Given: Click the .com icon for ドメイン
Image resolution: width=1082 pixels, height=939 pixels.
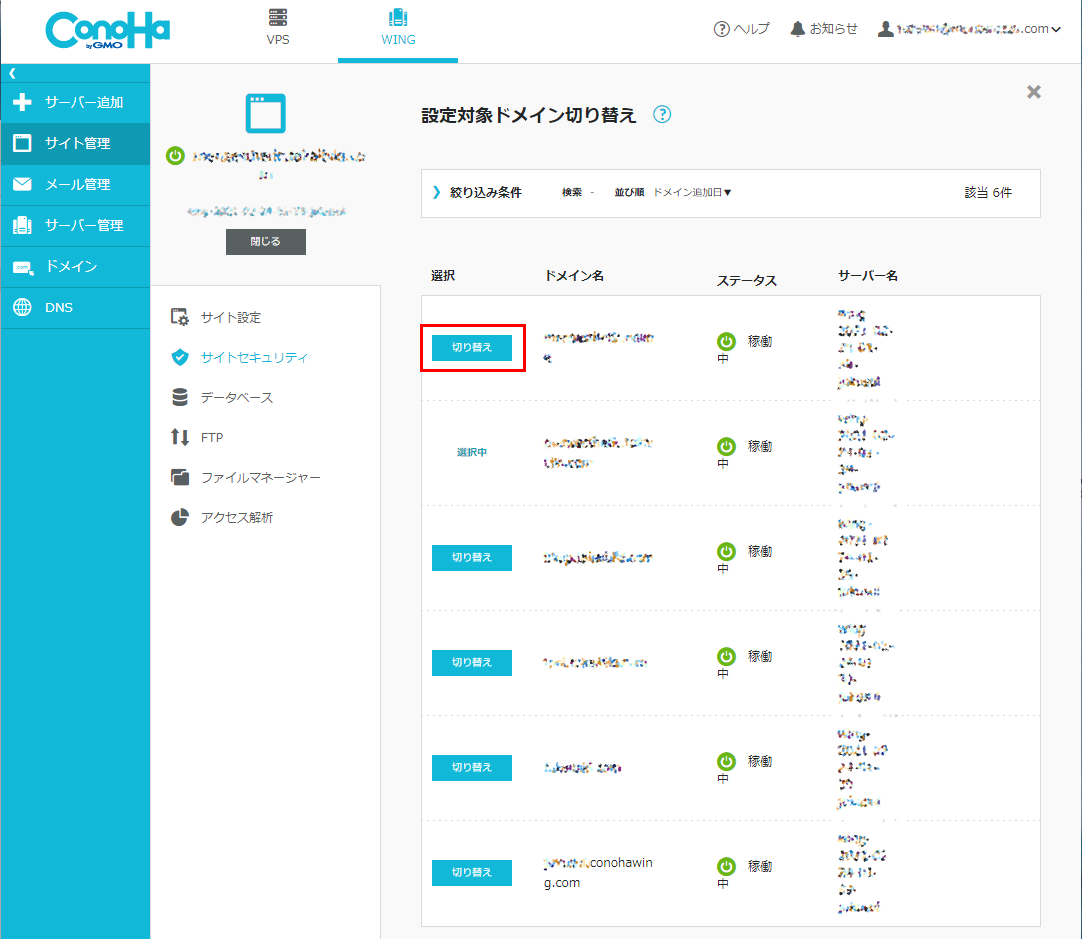Looking at the screenshot, I should [x=23, y=267].
